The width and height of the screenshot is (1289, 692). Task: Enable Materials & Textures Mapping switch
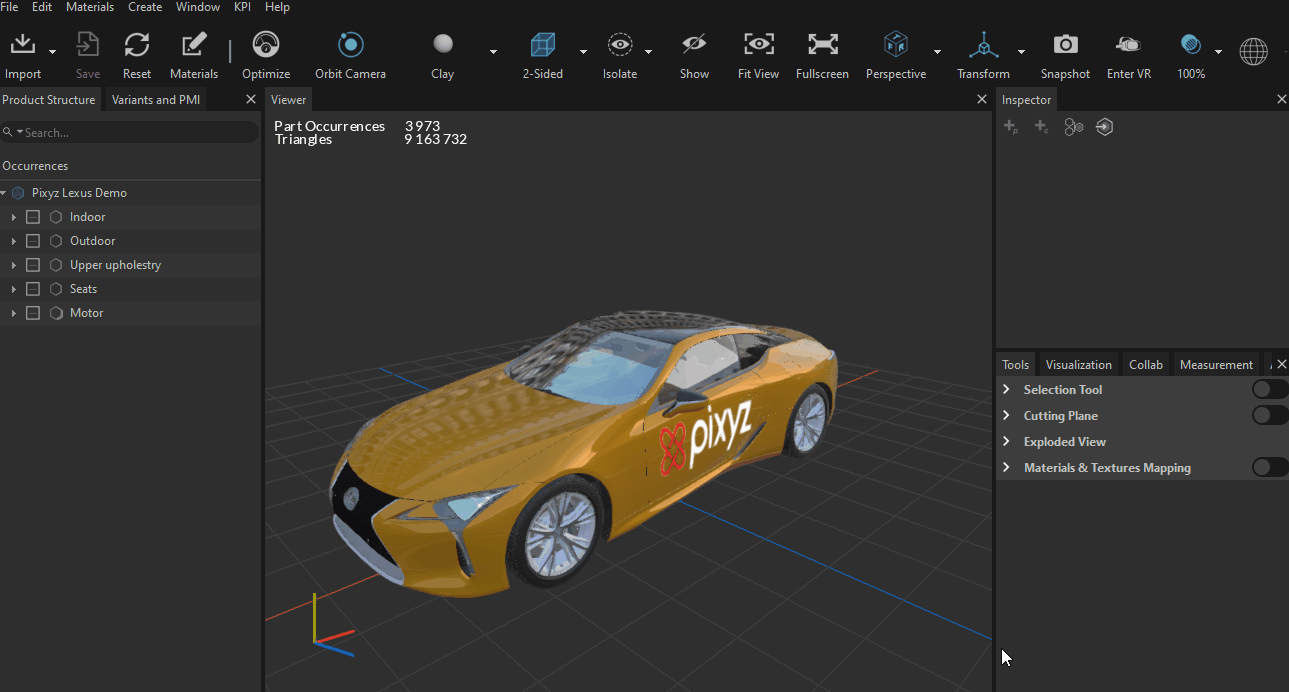pos(1268,468)
